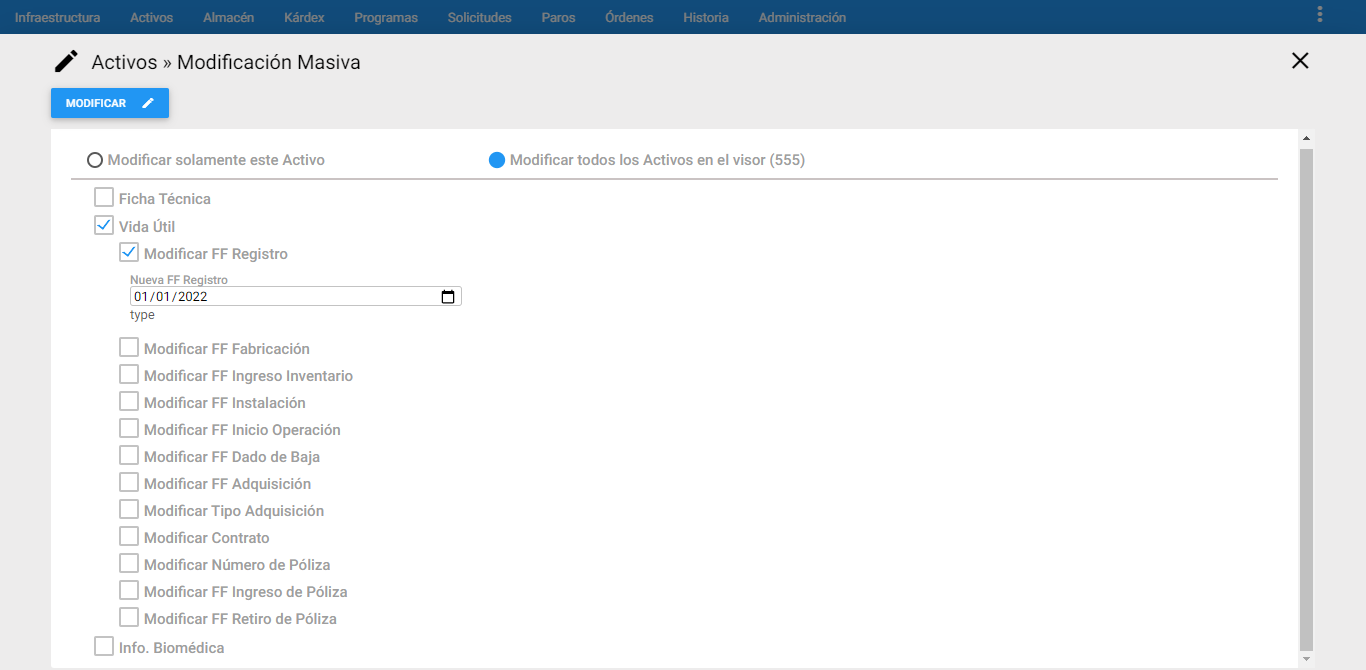Open the Kárdex menu

coord(304,17)
